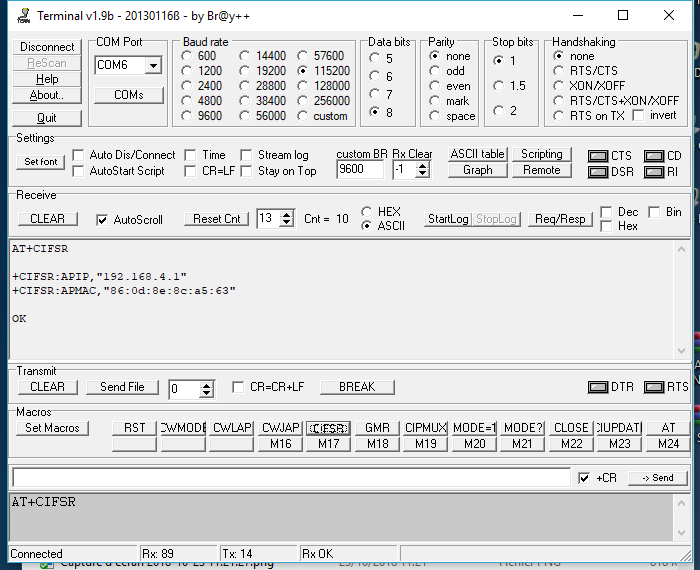Open the ASCII table
The image size is (700, 570).
[x=478, y=154]
